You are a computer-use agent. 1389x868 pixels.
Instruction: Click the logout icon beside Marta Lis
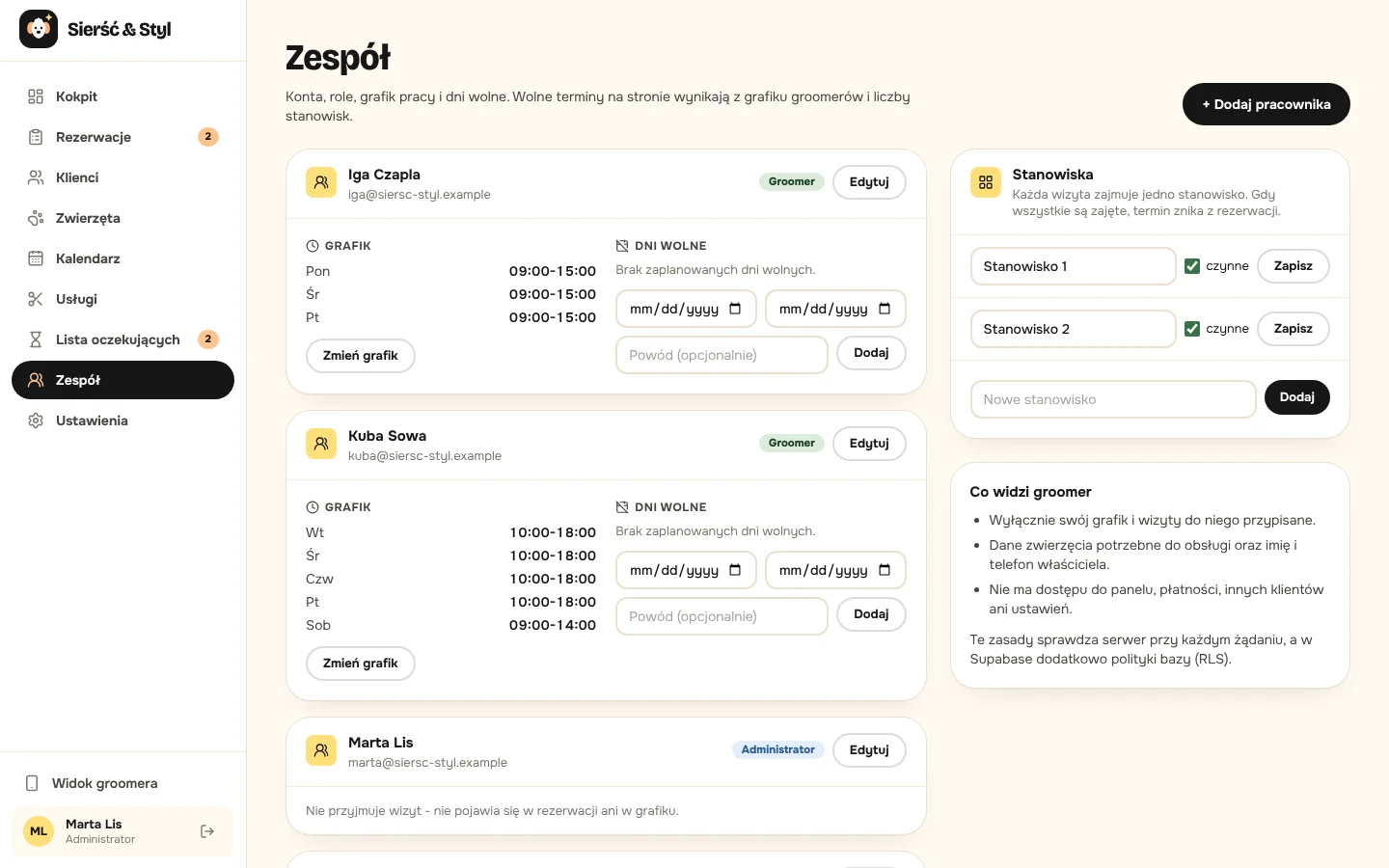click(x=207, y=831)
